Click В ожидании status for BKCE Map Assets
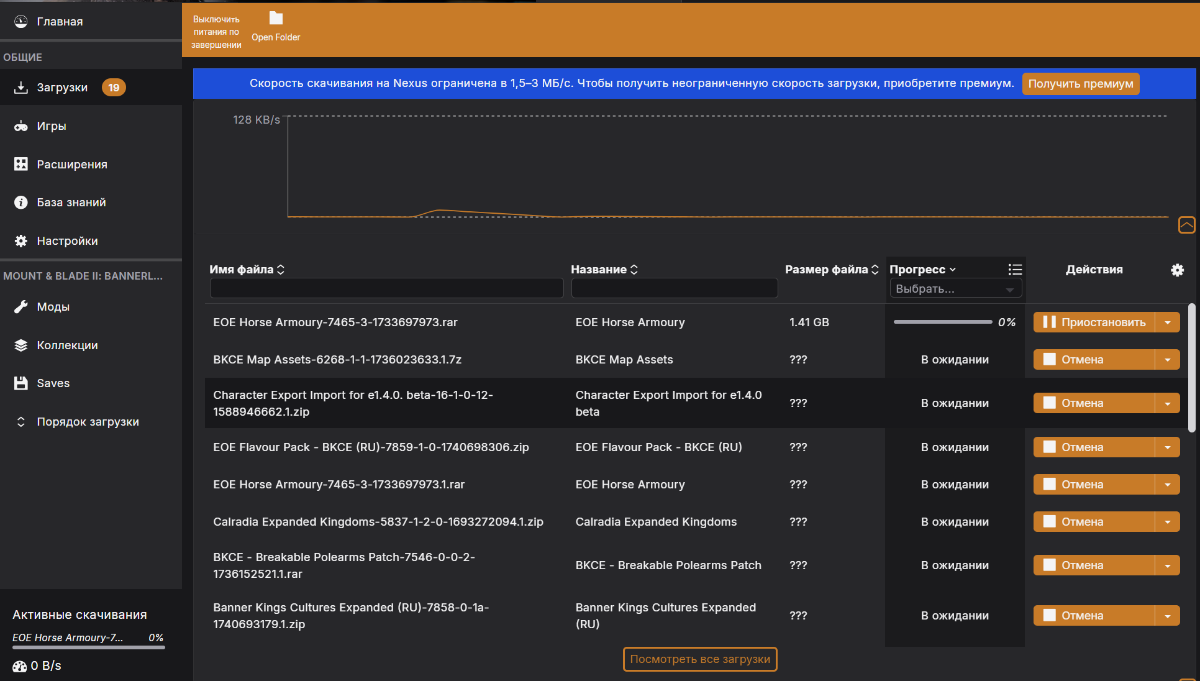 click(955, 359)
